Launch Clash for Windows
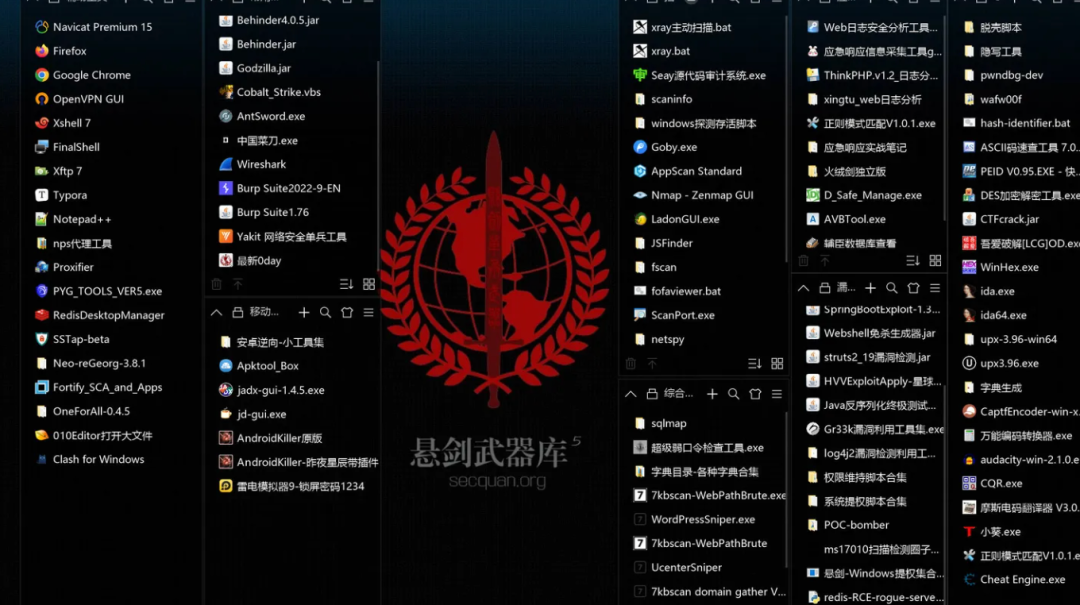The image size is (1080, 605). point(90,460)
